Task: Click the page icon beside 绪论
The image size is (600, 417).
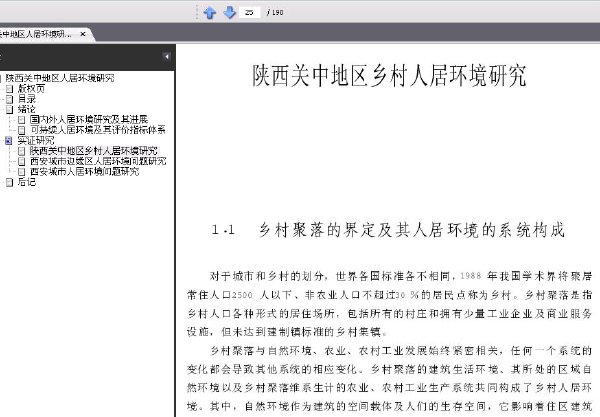Action: coord(10,109)
